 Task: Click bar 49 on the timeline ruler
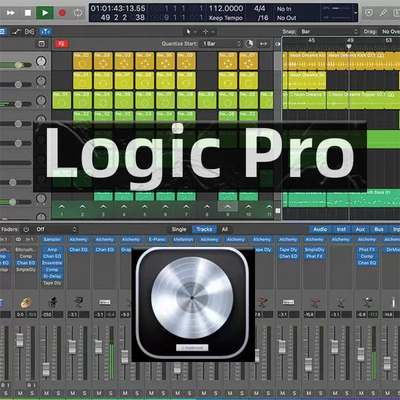[350, 40]
